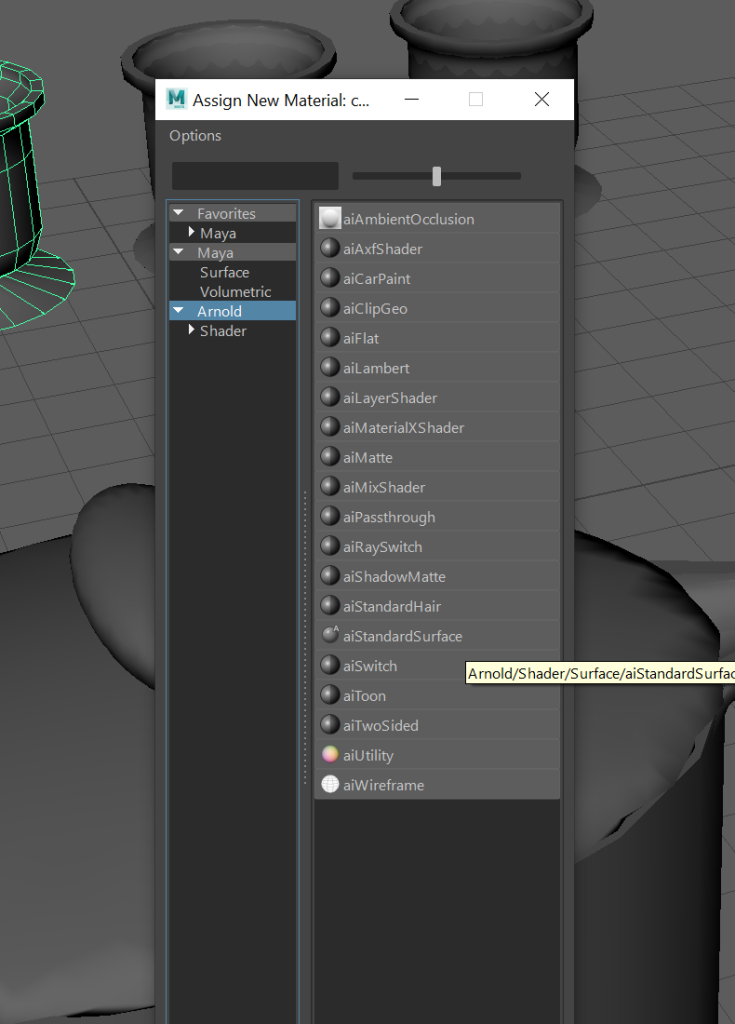Click the aiStandardHair sphere icon
Screen dimensions: 735x1024
coord(330,606)
